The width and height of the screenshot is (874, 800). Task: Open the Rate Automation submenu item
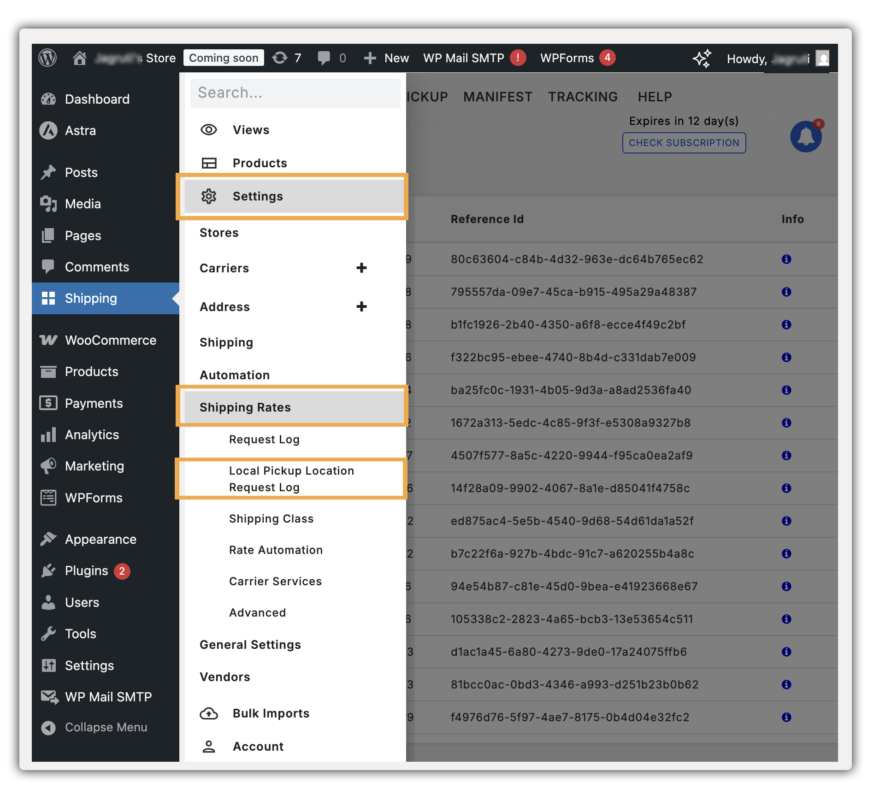pos(276,550)
